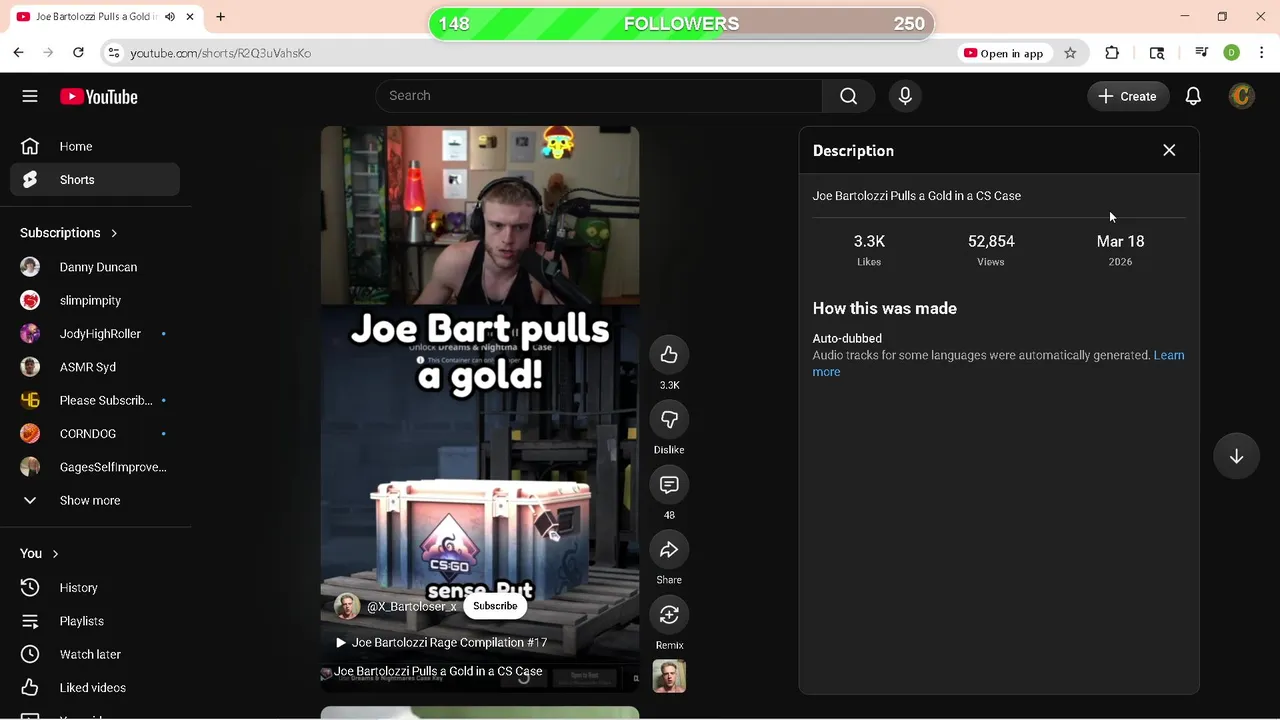Open the @X_Bartoloser_x channel name
The image size is (1280, 720).
click(x=411, y=606)
